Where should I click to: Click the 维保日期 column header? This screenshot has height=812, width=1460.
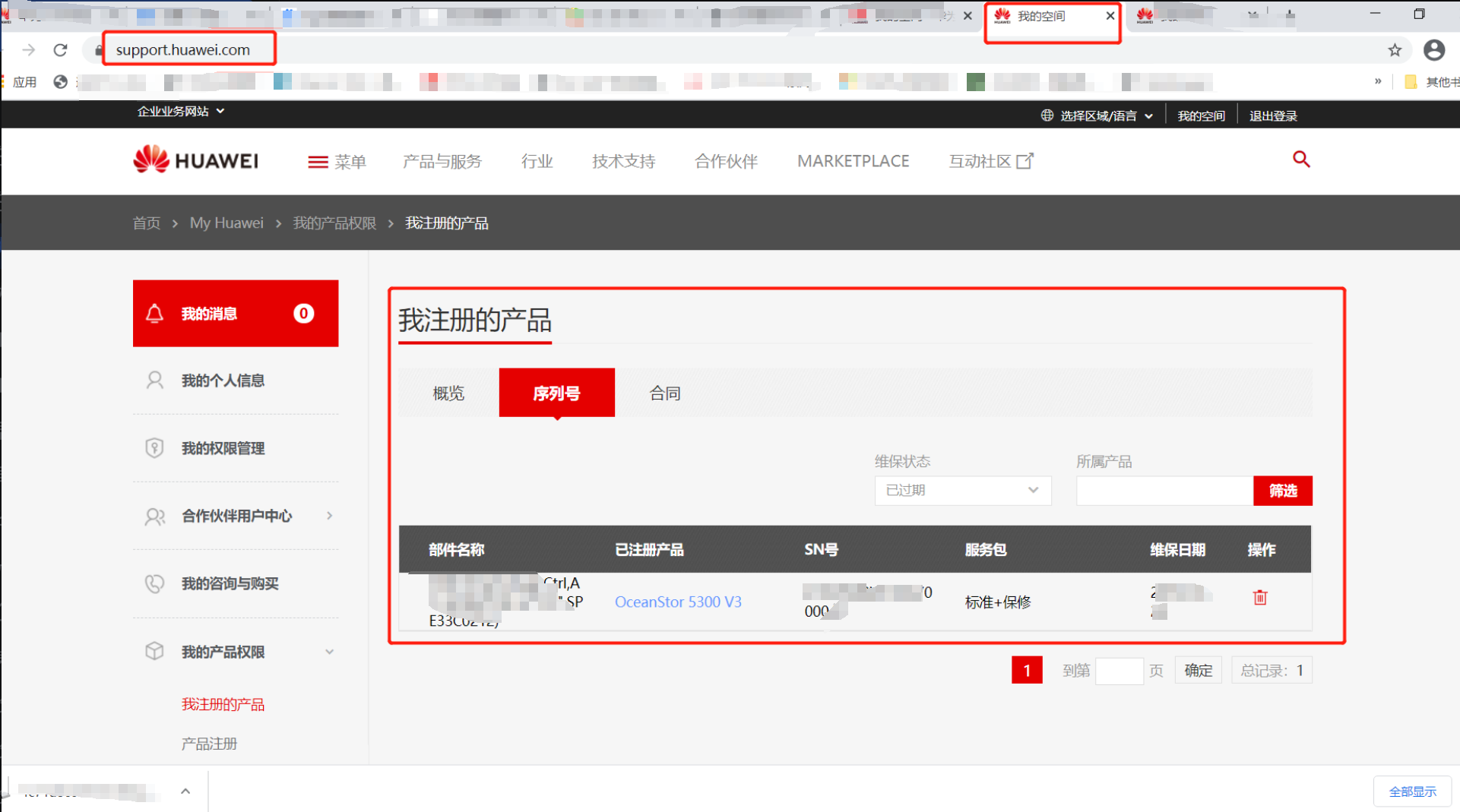coord(1177,549)
